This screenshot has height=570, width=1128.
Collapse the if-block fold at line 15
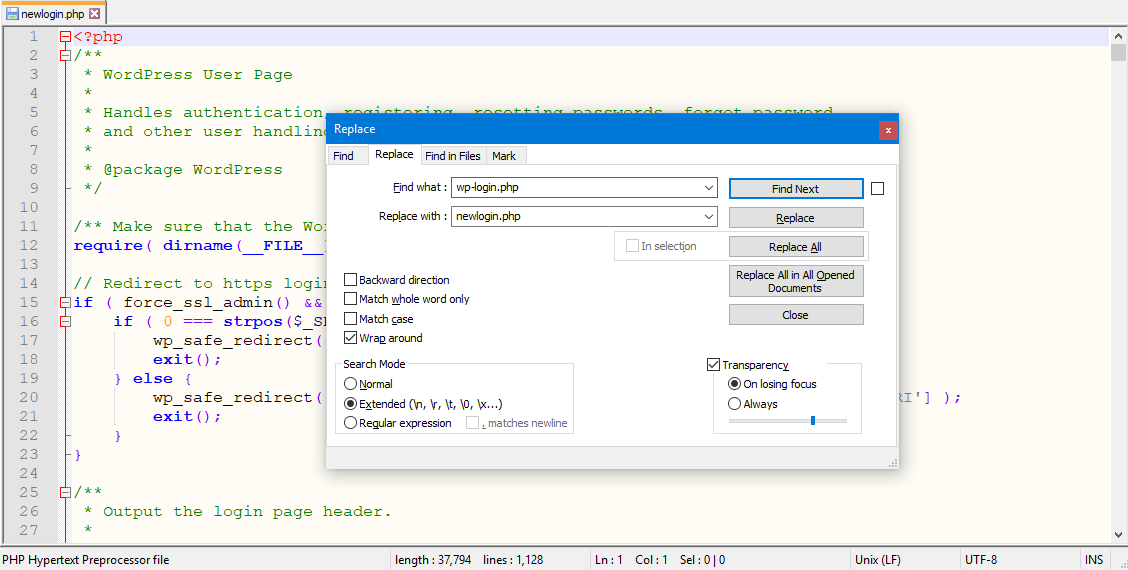[x=65, y=302]
